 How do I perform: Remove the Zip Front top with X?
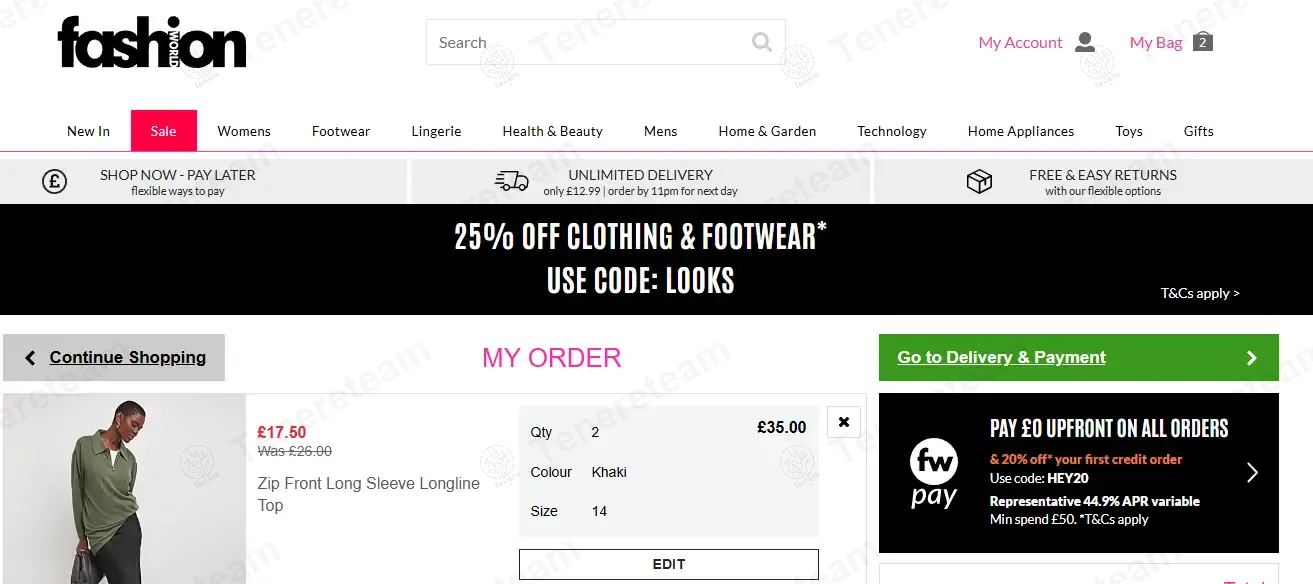click(x=843, y=422)
